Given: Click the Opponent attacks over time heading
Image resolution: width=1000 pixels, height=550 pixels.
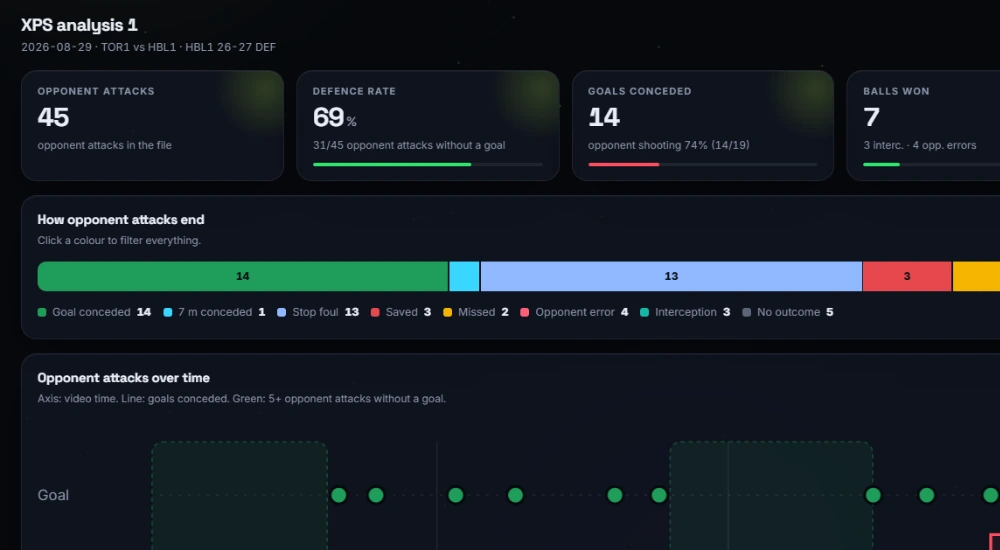Looking at the screenshot, I should (x=124, y=378).
